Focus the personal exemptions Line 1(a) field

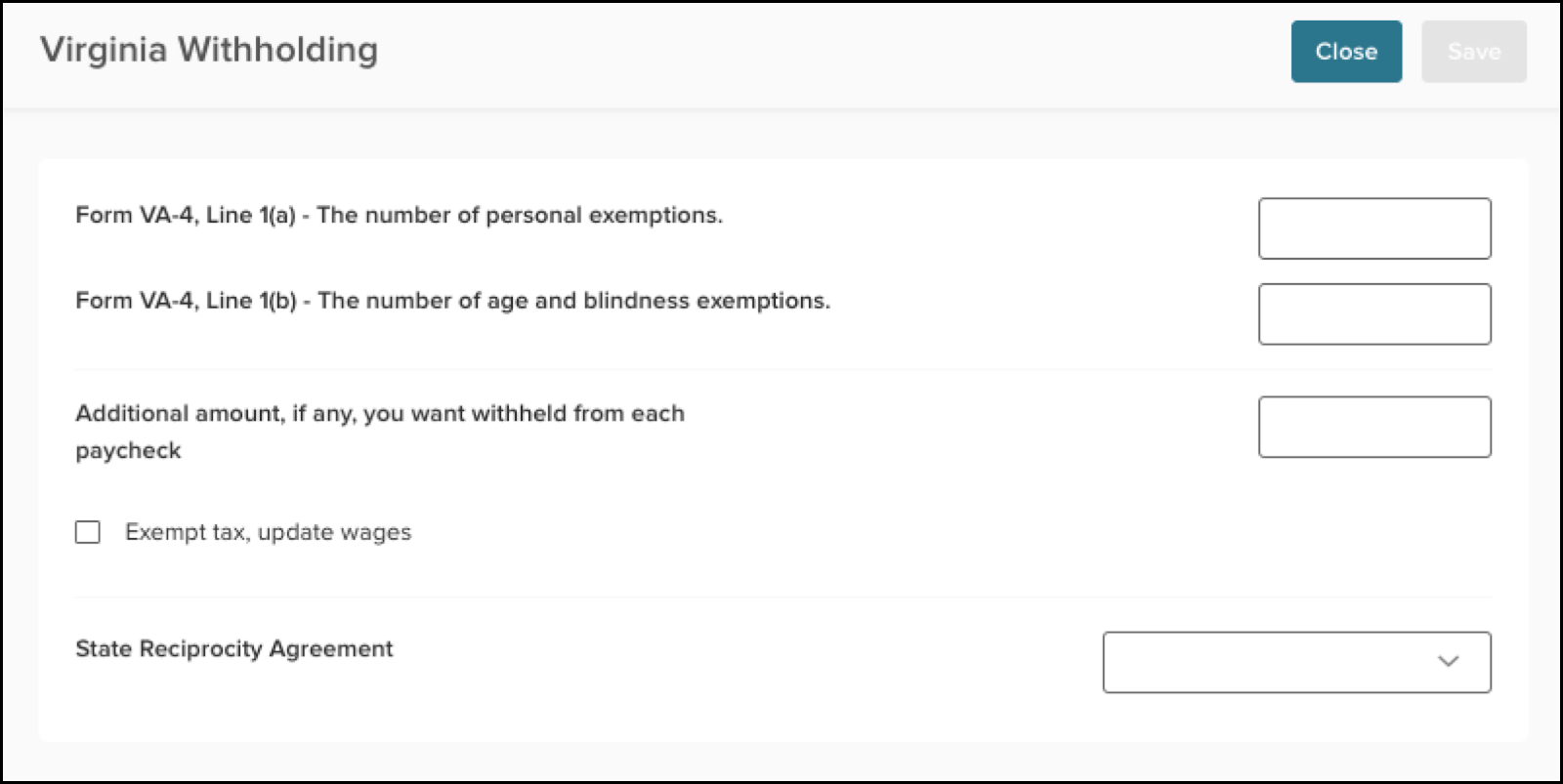[x=1374, y=228]
